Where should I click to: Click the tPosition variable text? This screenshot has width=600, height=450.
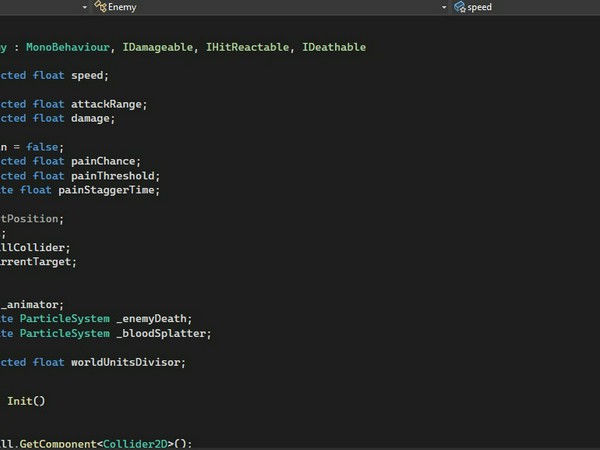click(29, 219)
